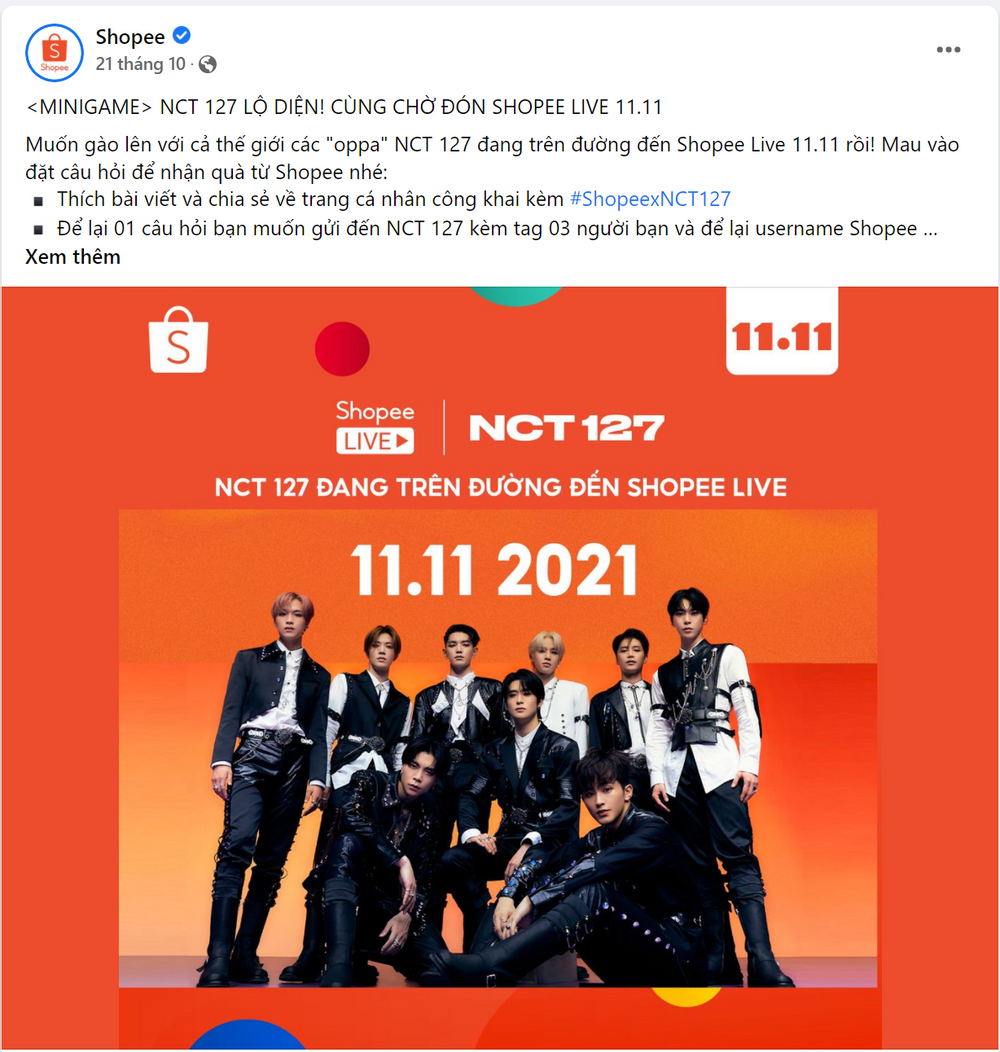Open the three-dot post options menu
Viewport: 1000px width, 1052px height.
click(948, 50)
